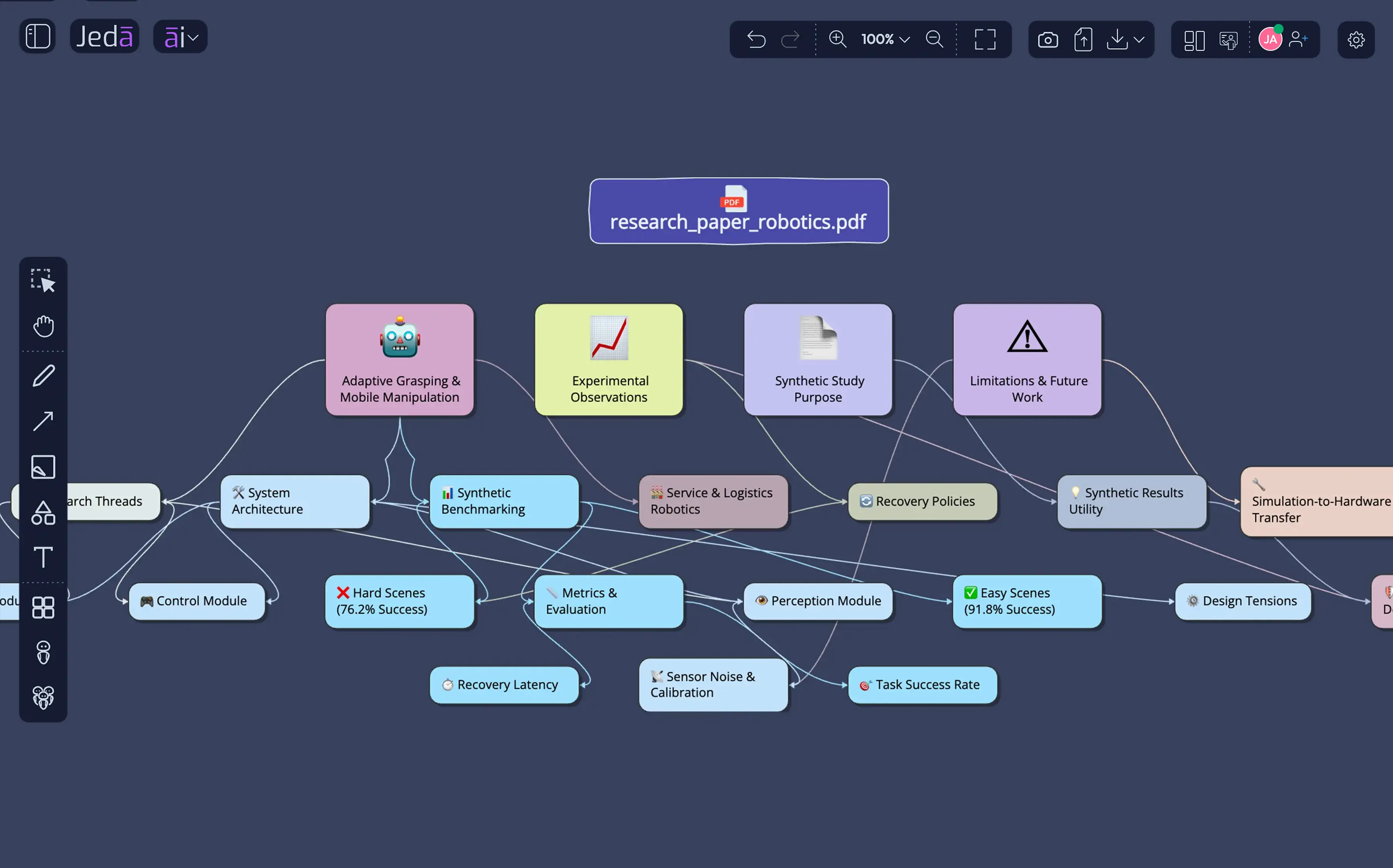Click the Experimental Observations card

coord(609,360)
